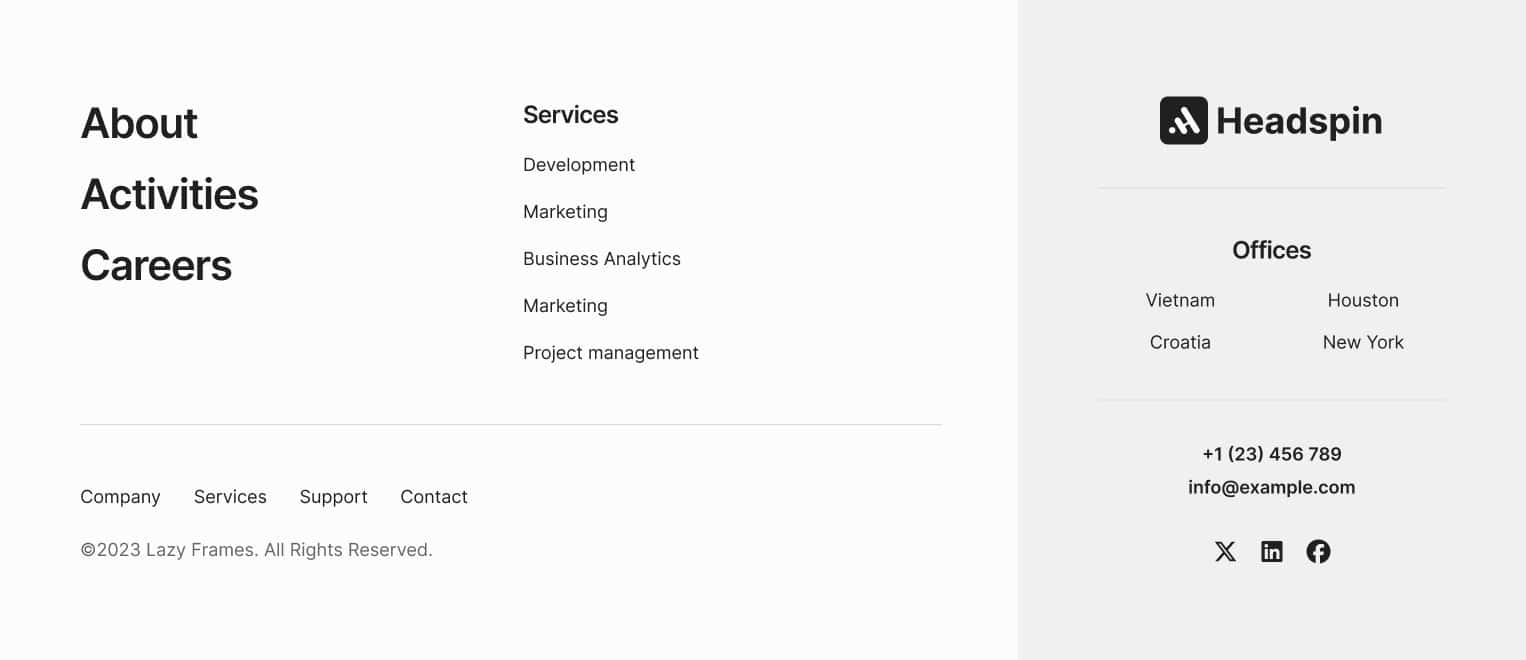Screen dimensions: 1526x660
Task: Open the X (Twitter) social icon
Action: (x=1225, y=551)
